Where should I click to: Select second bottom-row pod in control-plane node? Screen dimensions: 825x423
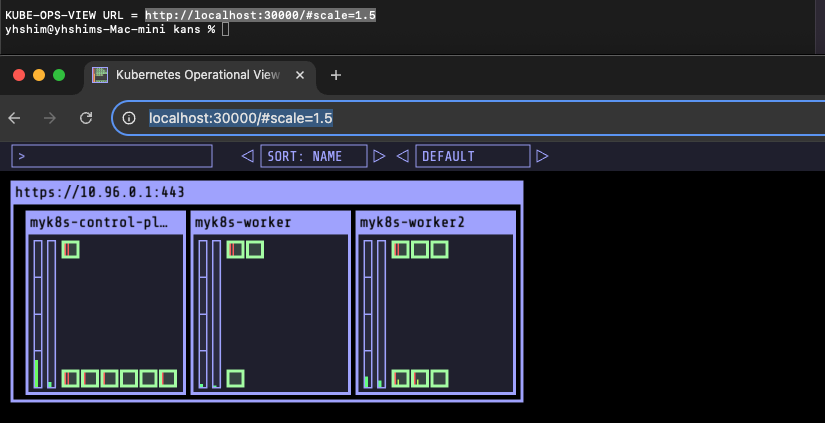tap(90, 378)
